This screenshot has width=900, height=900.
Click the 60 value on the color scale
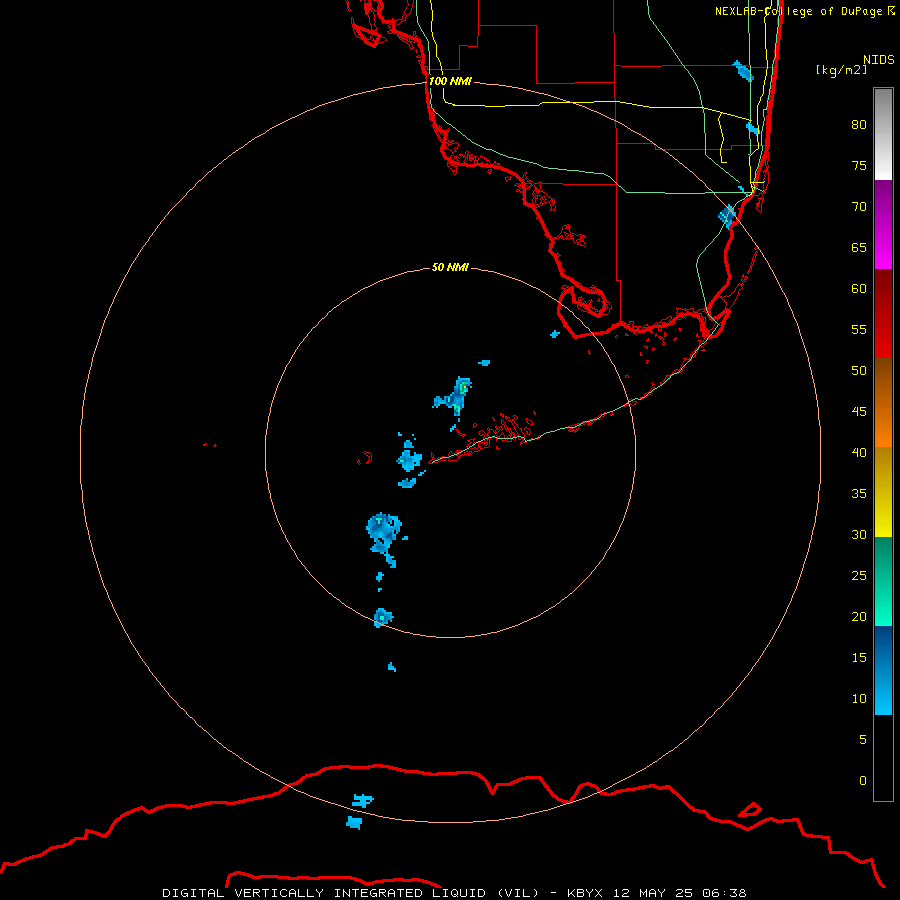click(x=859, y=289)
